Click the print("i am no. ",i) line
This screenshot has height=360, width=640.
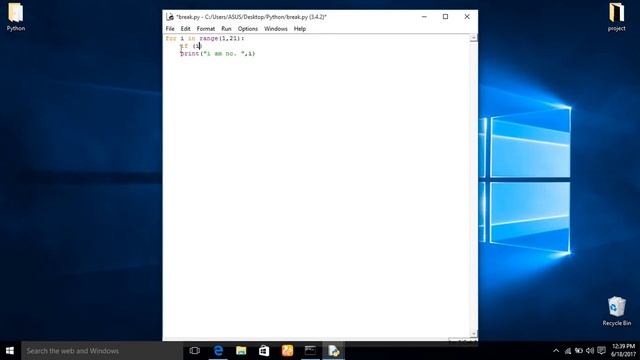coord(218,53)
